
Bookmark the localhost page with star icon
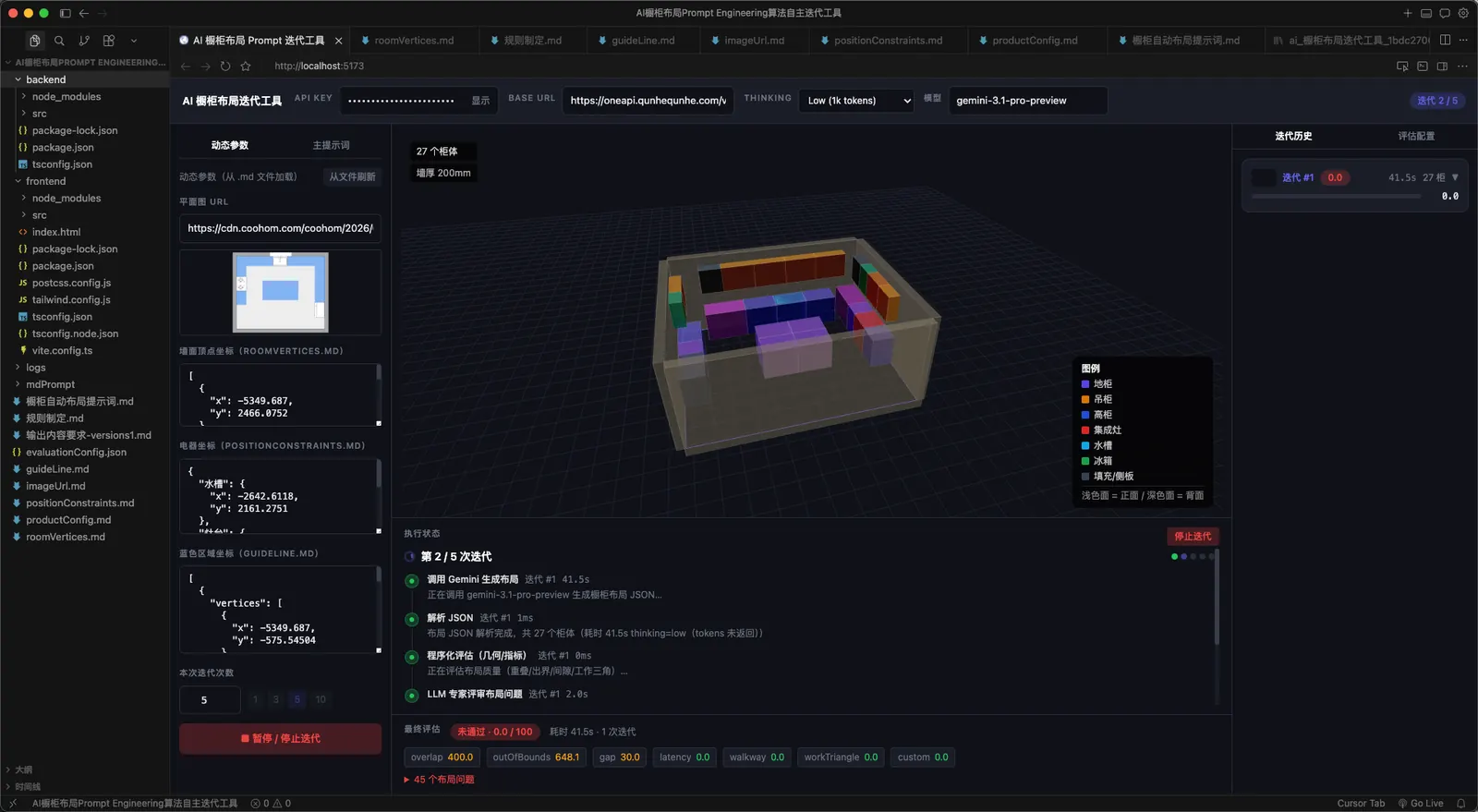246,67
